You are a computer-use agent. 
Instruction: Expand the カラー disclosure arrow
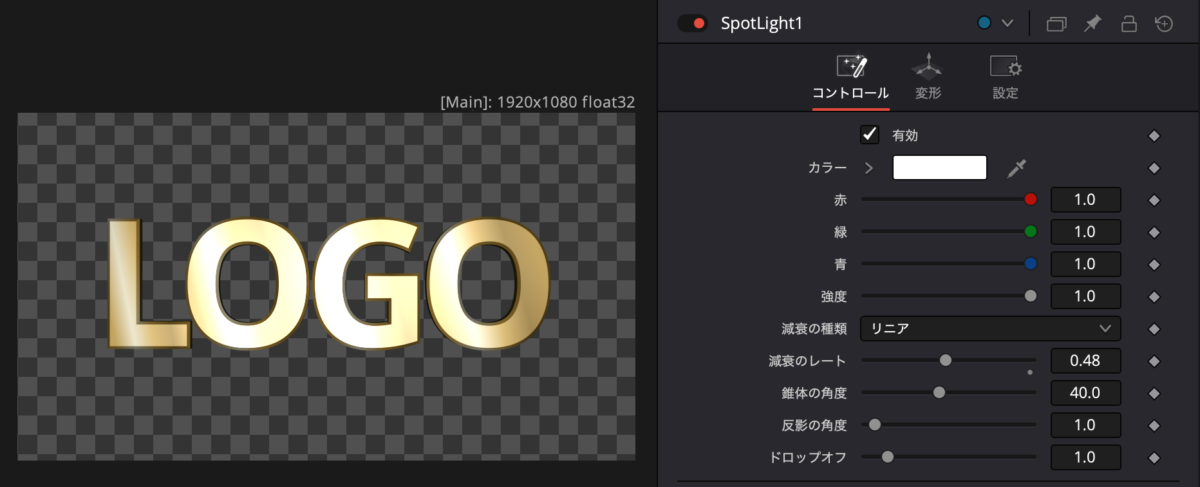(x=869, y=168)
